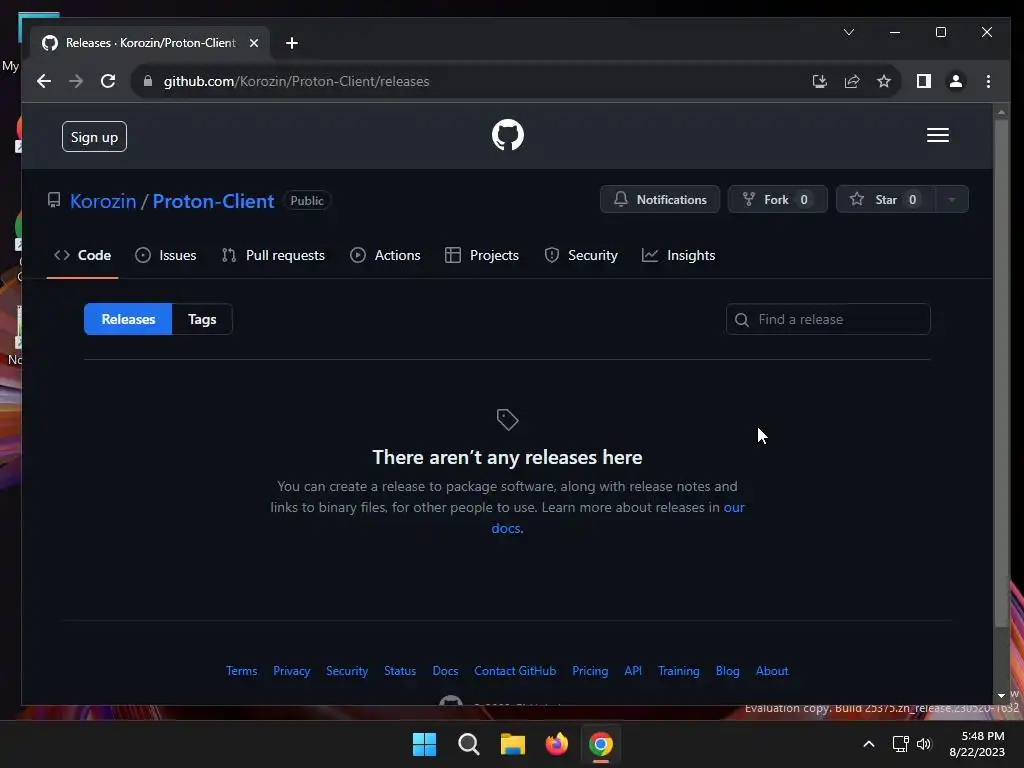Focus the Find a release search field
The width and height of the screenshot is (1024, 768).
(828, 319)
